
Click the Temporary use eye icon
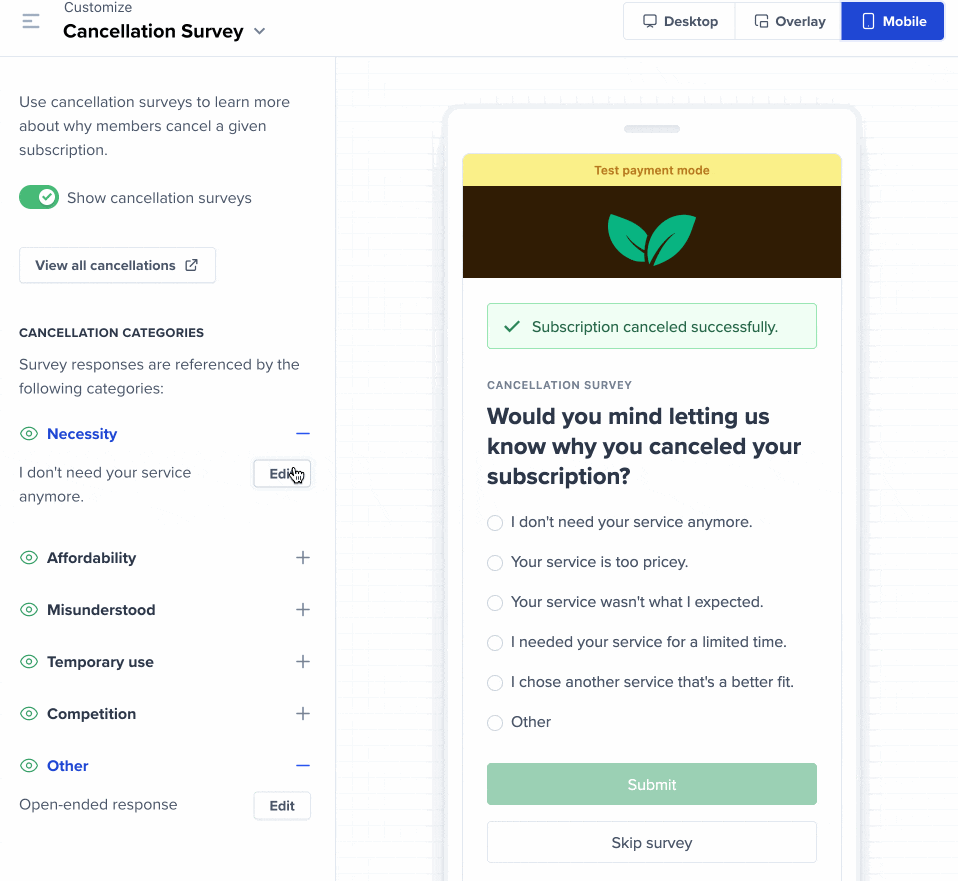[x=29, y=662]
